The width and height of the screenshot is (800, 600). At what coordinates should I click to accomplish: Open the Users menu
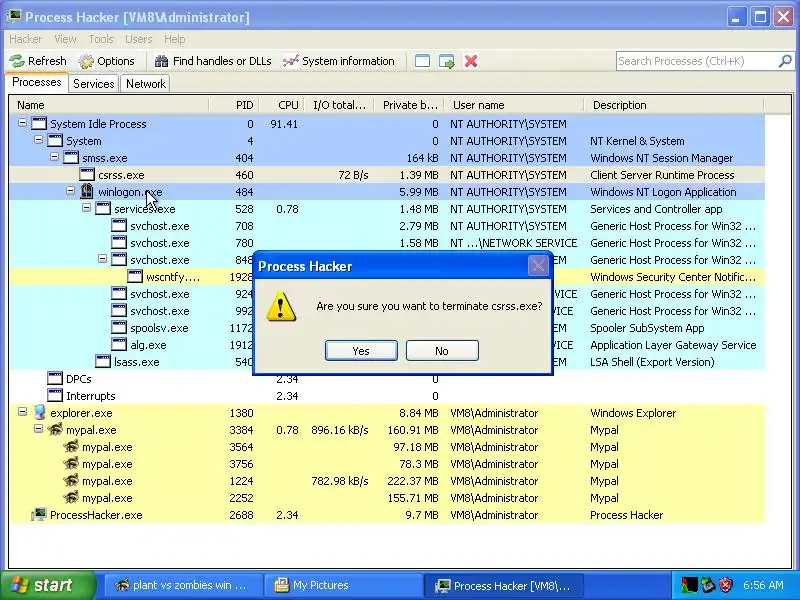pos(139,39)
